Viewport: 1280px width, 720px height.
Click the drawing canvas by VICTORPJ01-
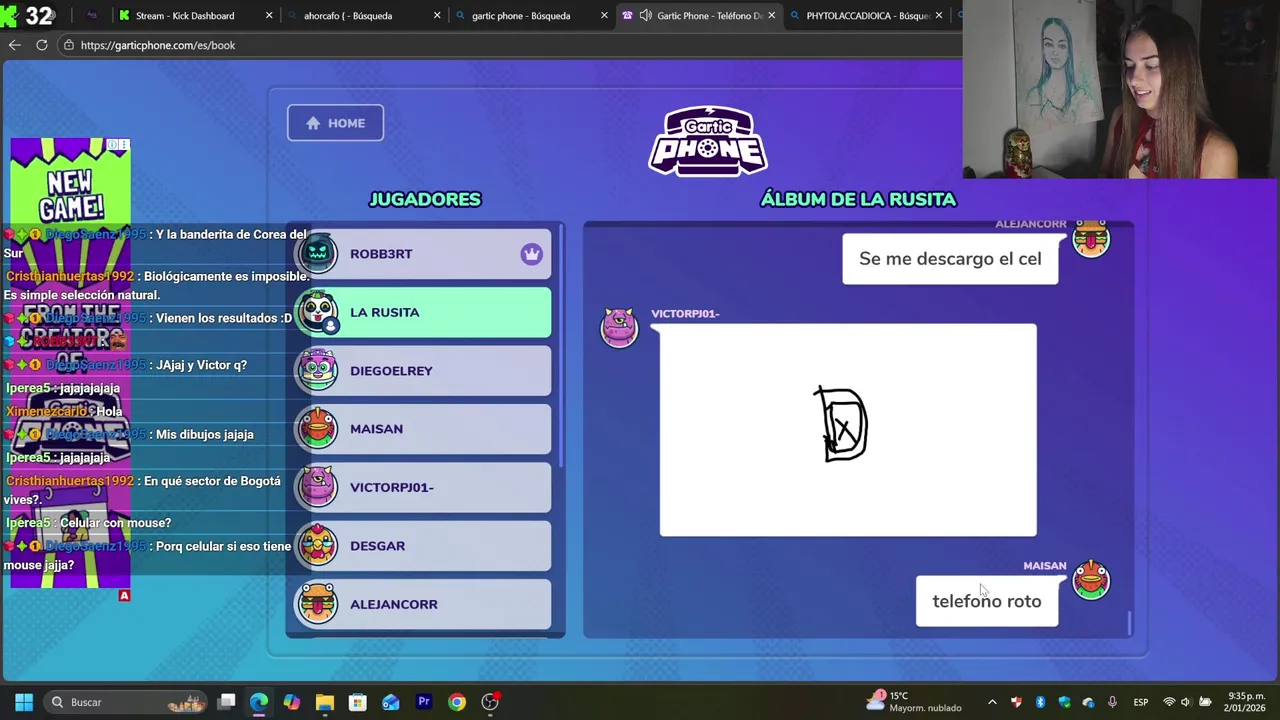(848, 430)
